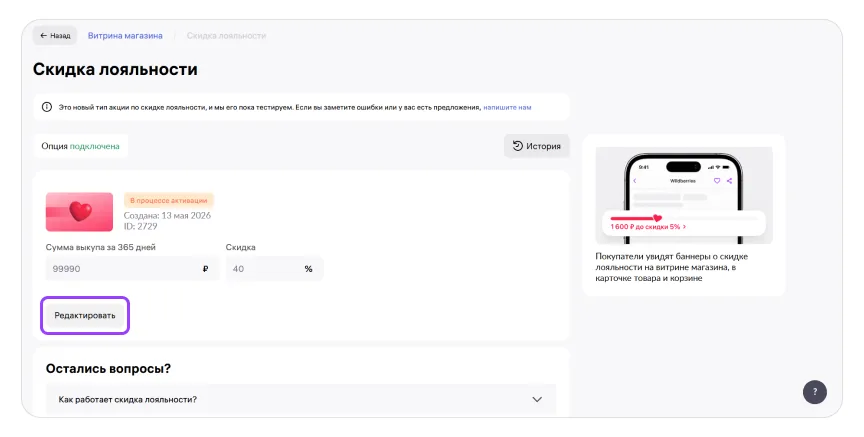Click the Скидка лояльности page title

click(x=115, y=69)
